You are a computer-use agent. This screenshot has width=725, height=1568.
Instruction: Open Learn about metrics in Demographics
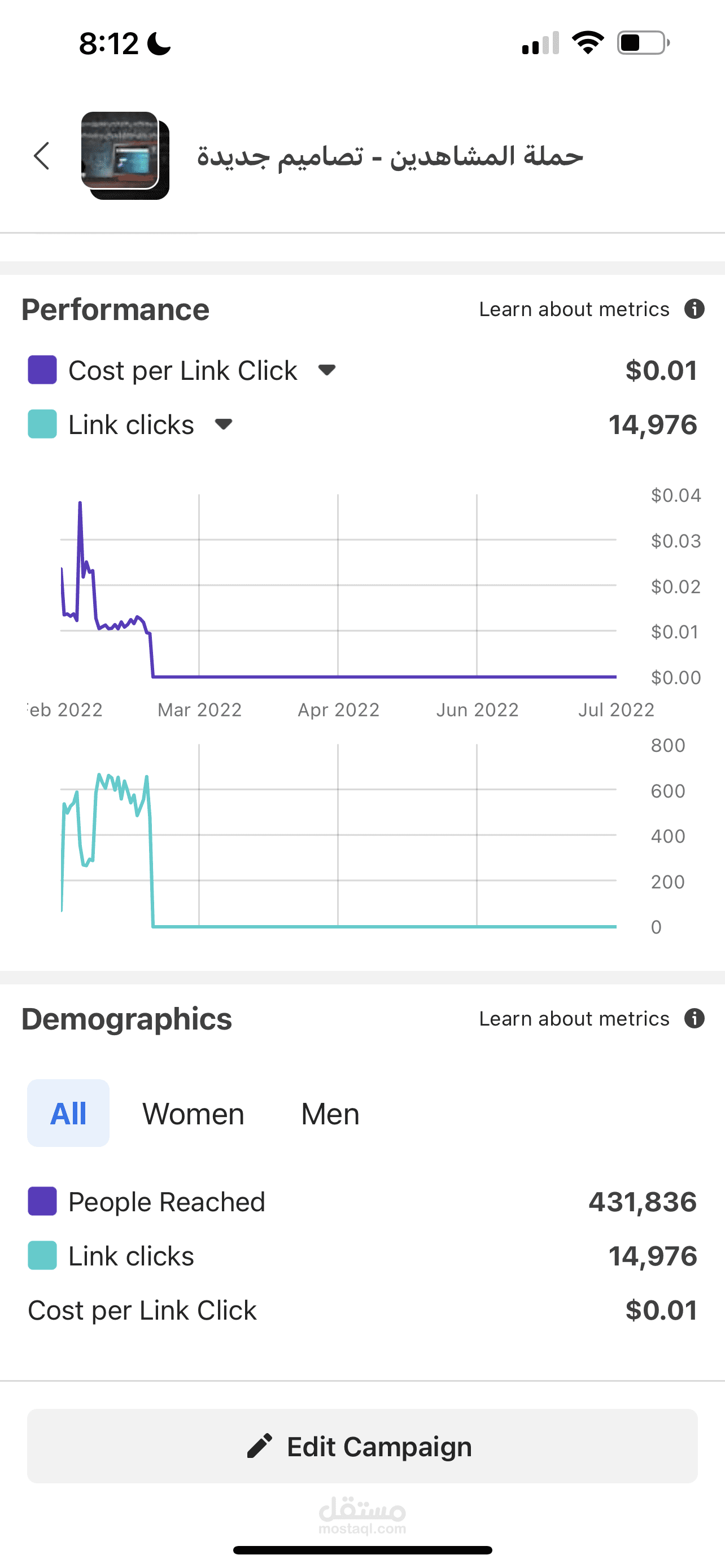coord(574,1018)
